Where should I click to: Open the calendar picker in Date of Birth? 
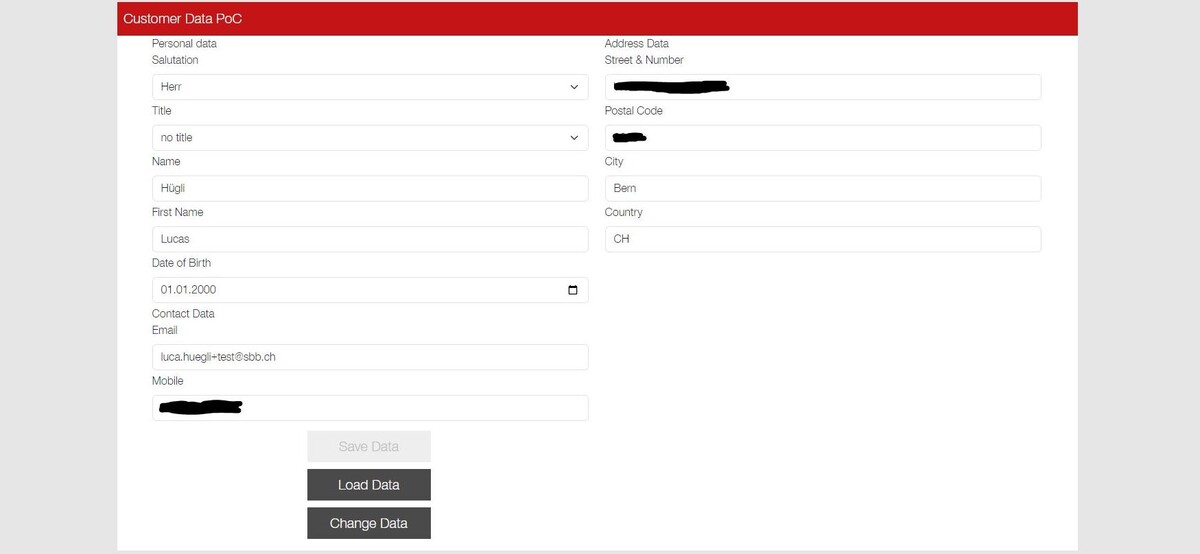tap(572, 290)
